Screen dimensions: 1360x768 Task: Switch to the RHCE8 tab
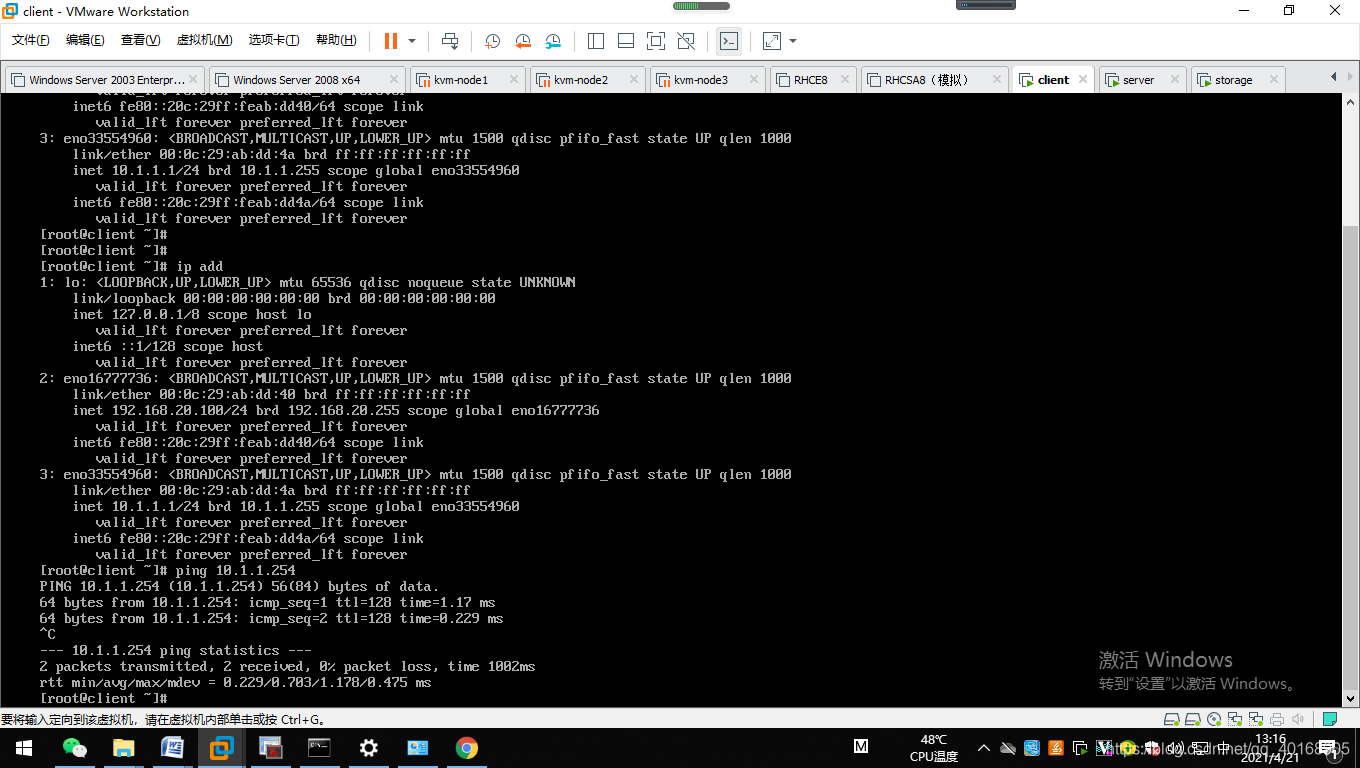tap(811, 80)
